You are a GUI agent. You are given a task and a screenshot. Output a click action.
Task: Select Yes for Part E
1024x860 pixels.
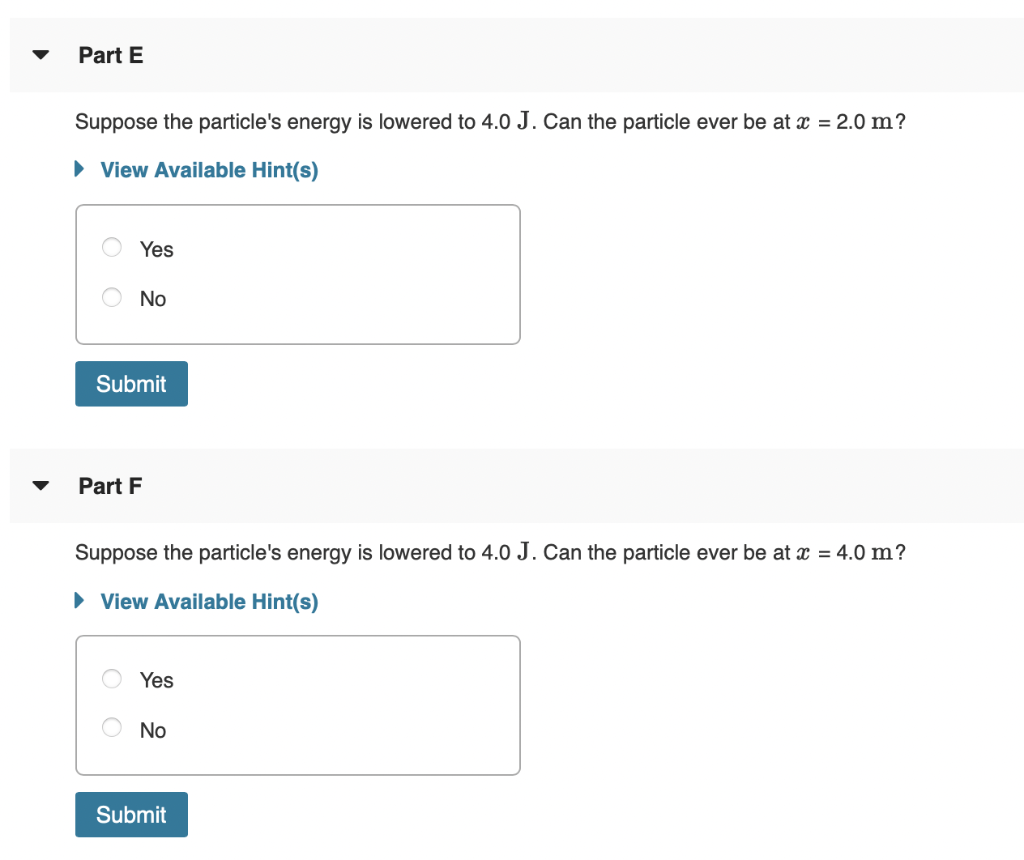pos(111,247)
